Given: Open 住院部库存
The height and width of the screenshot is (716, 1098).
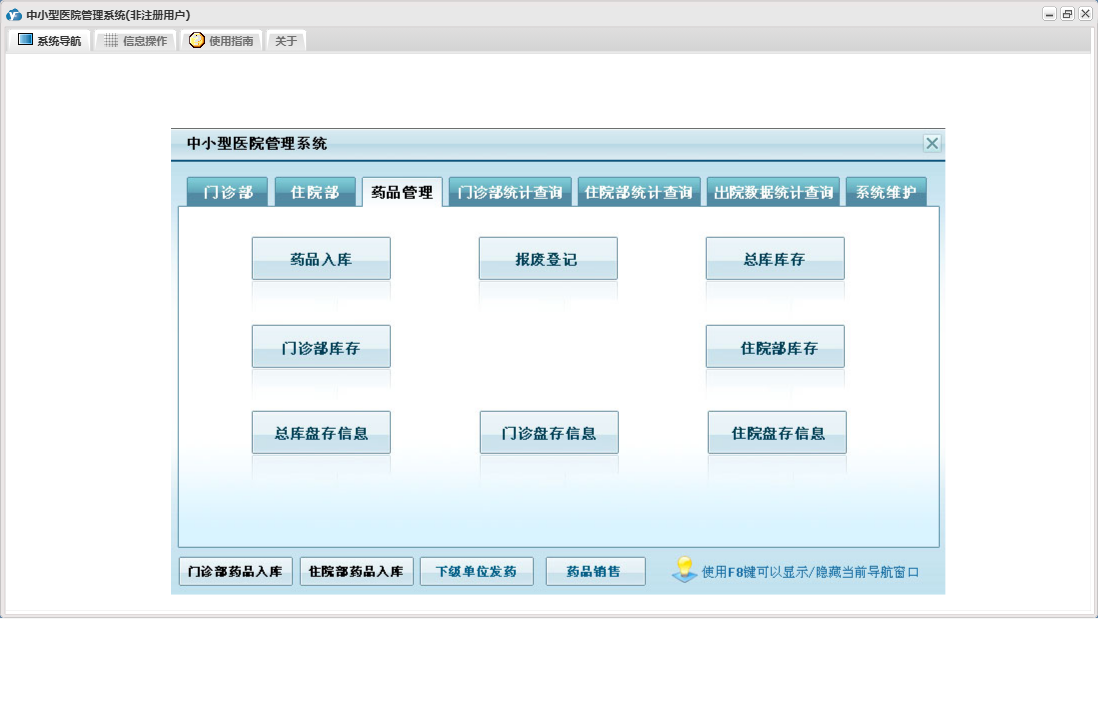Looking at the screenshot, I should [775, 347].
